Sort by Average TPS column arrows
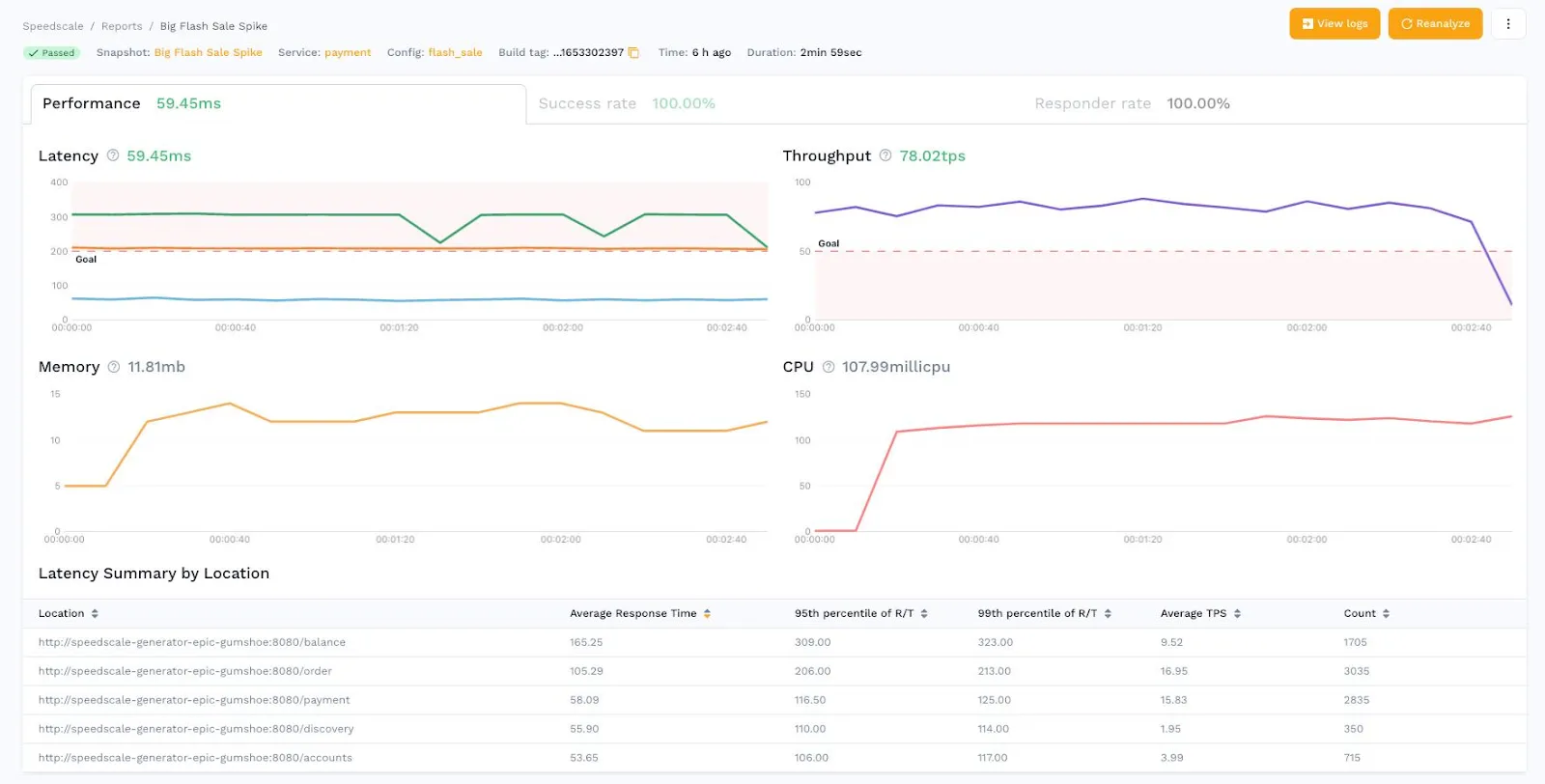This screenshot has width=1545, height=784. point(1237,614)
